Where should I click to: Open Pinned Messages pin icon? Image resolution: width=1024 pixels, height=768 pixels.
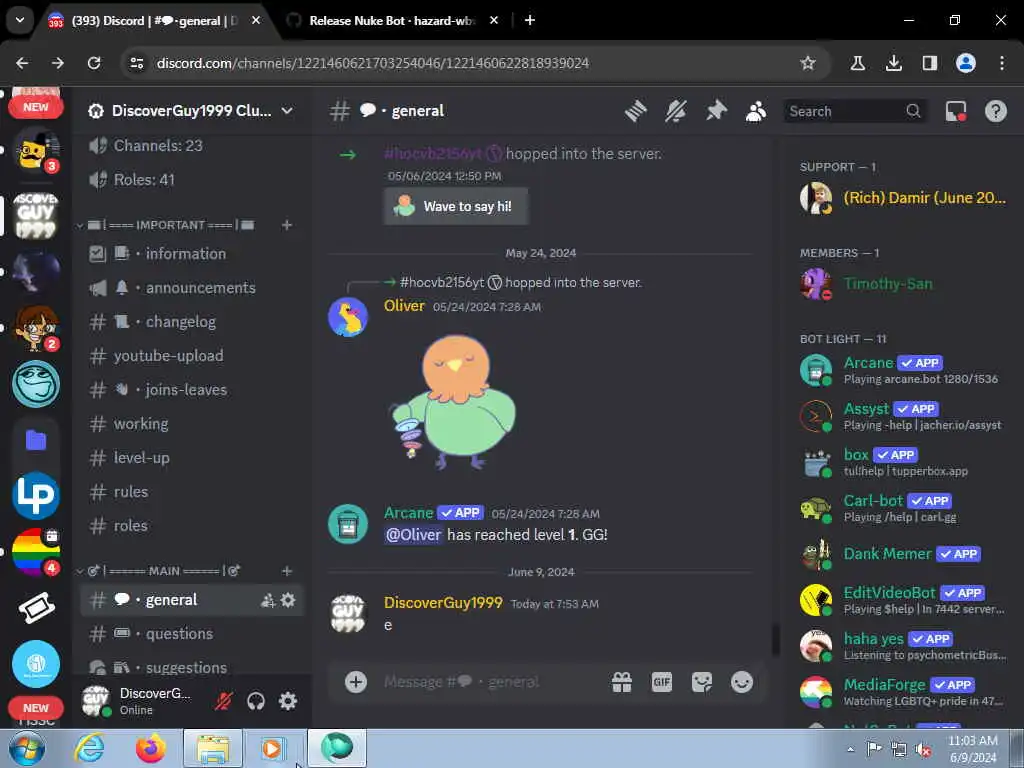716,111
